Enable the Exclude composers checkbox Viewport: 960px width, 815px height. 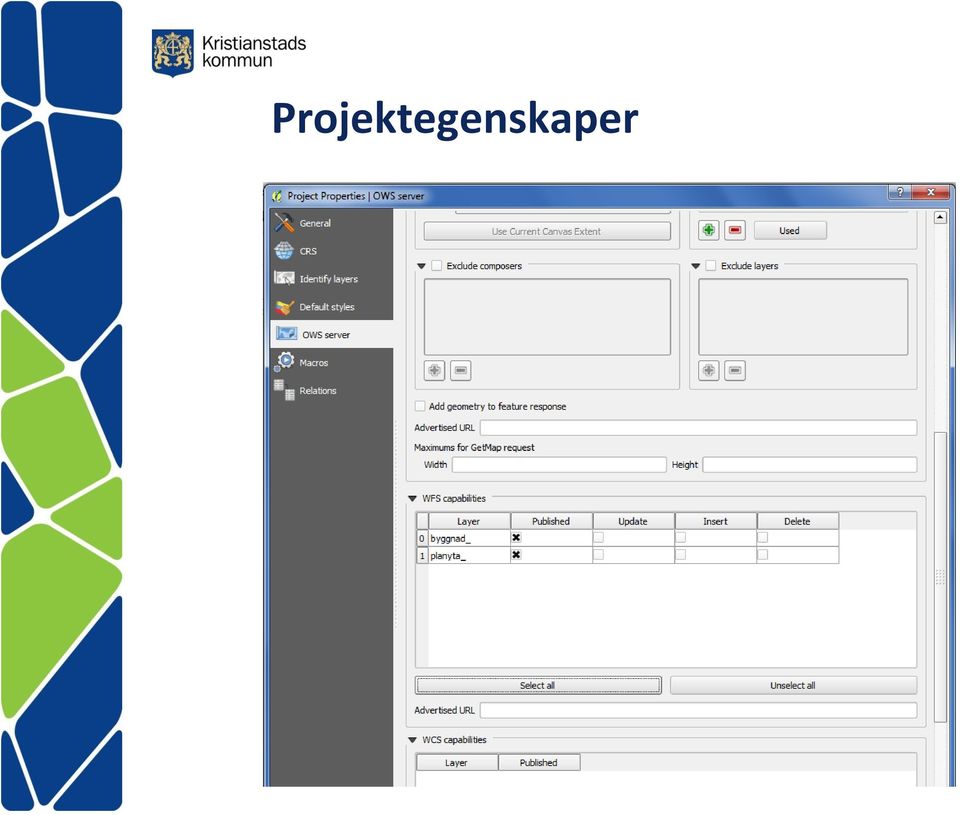[437, 266]
